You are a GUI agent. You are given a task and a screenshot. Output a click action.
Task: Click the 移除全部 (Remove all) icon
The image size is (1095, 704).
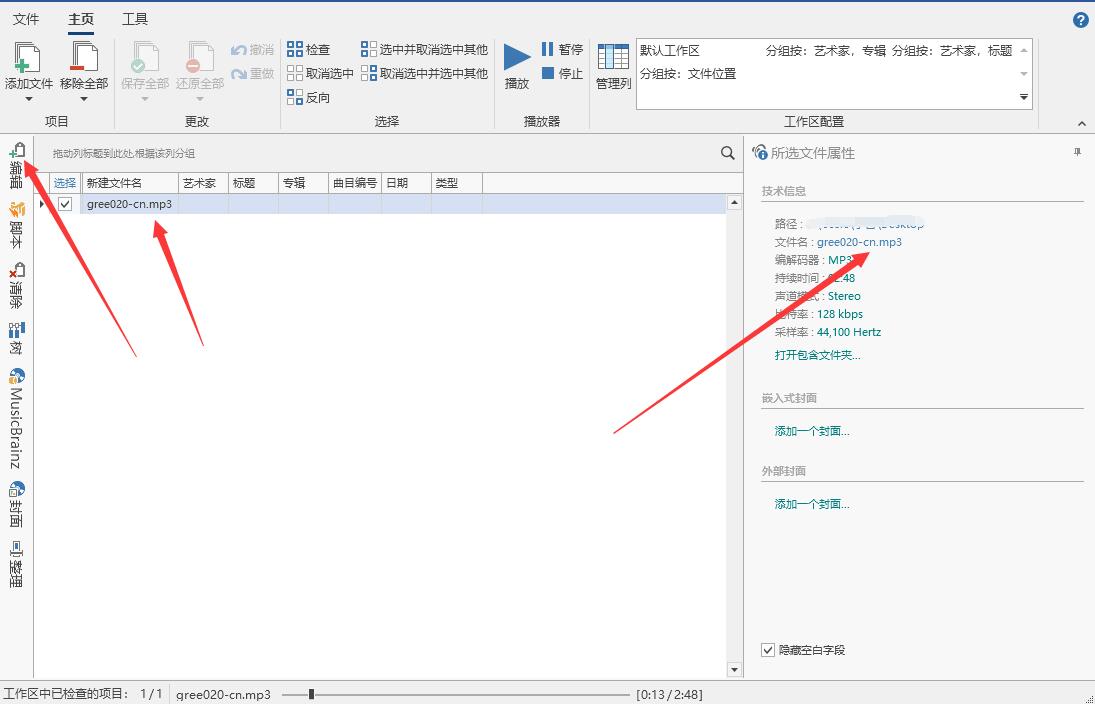point(84,57)
